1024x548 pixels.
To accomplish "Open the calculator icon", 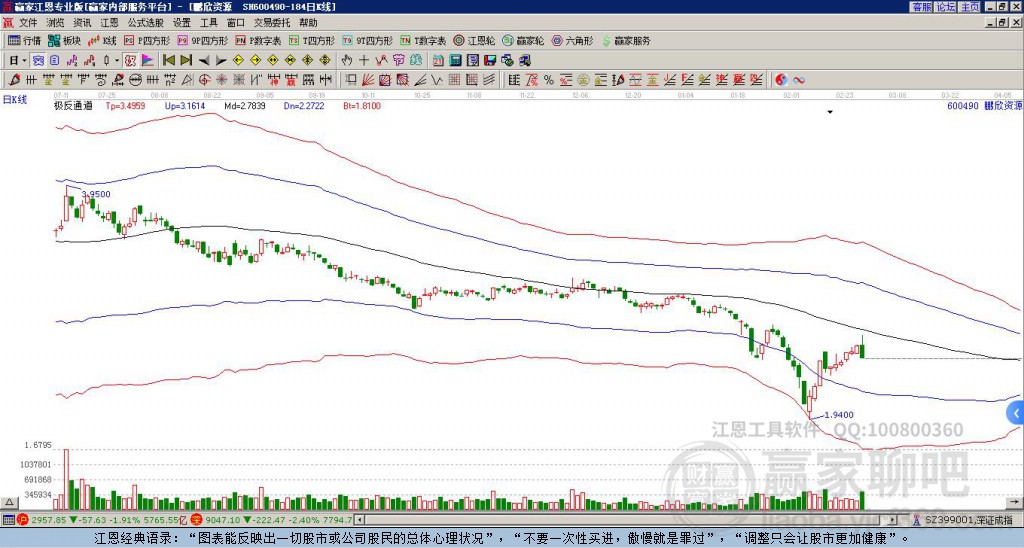I will point(455,61).
